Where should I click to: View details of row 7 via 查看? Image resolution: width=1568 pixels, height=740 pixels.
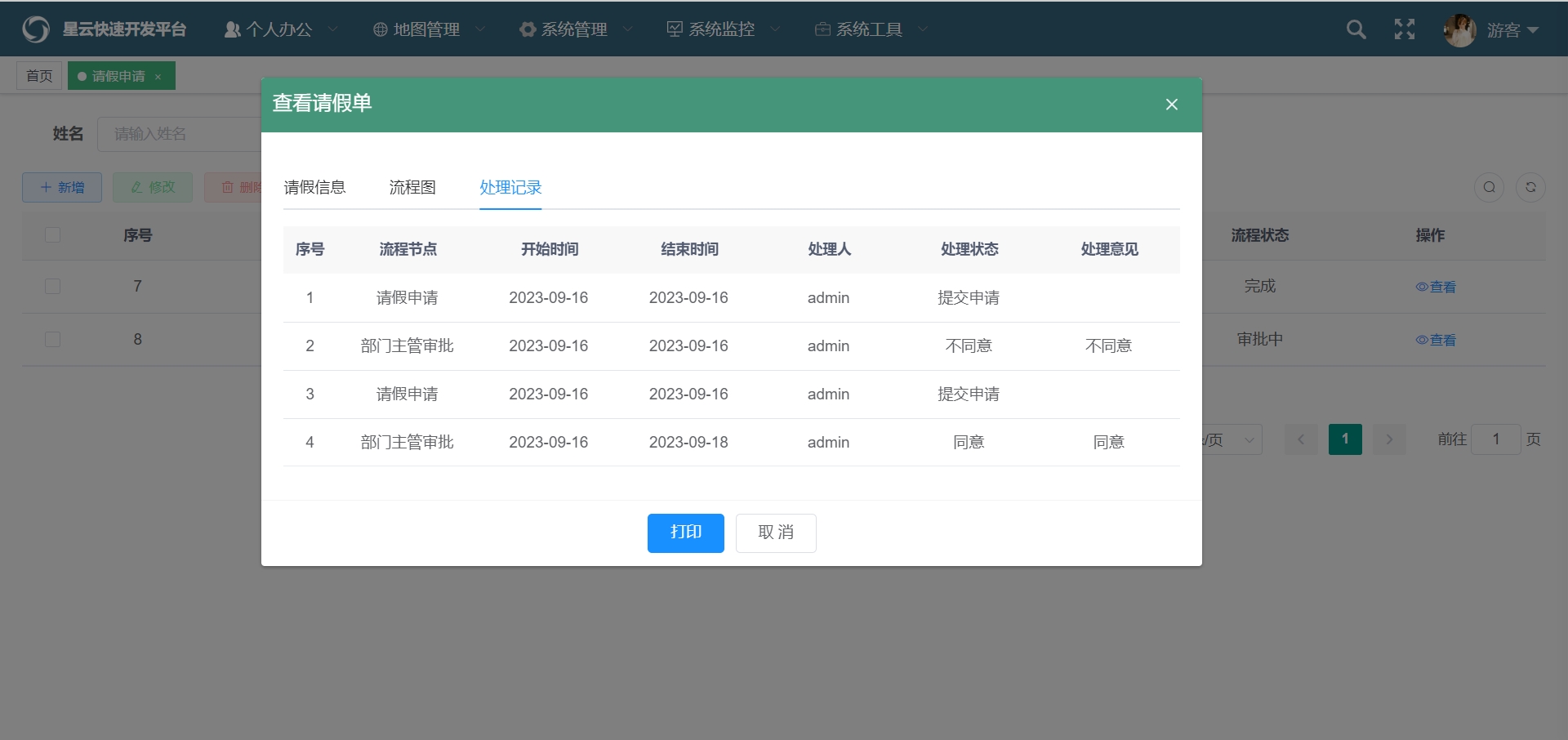[1436, 287]
